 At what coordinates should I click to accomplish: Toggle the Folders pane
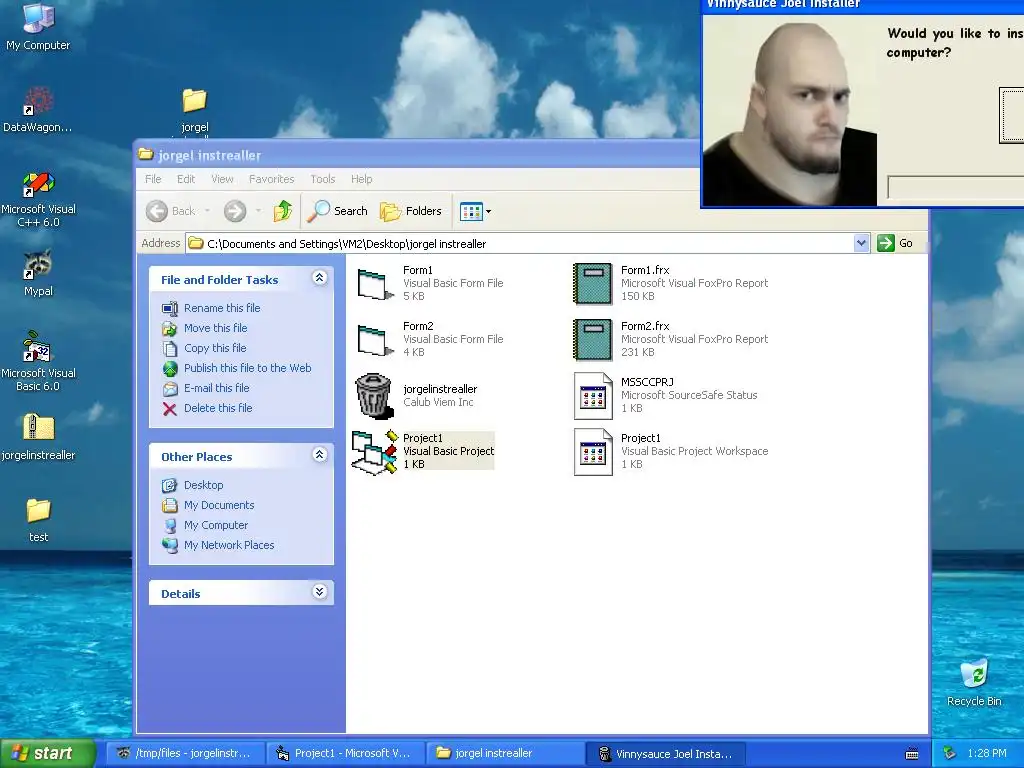coord(411,211)
